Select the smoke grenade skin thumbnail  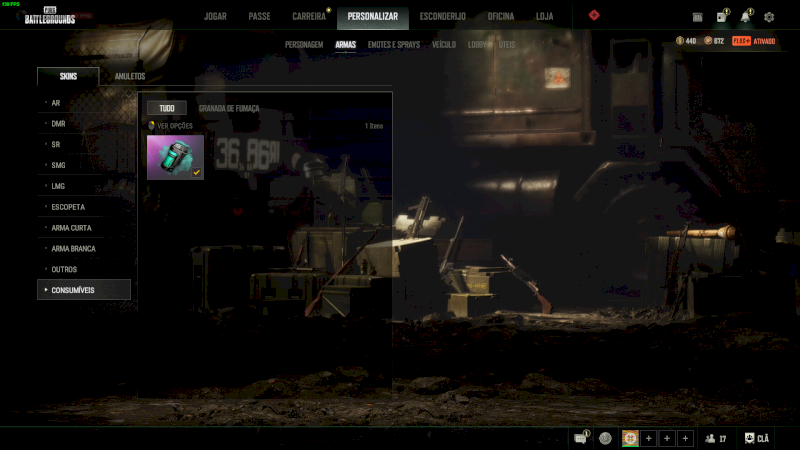(x=175, y=157)
